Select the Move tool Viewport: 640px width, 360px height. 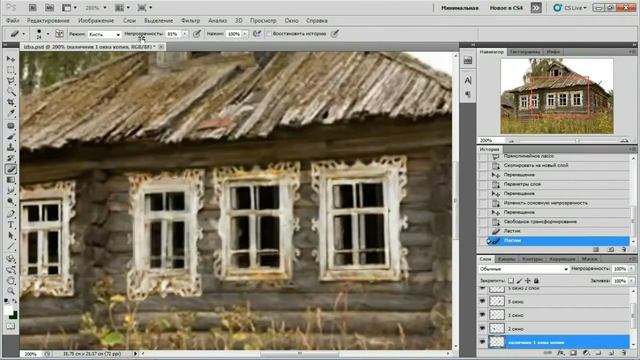tap(11, 59)
